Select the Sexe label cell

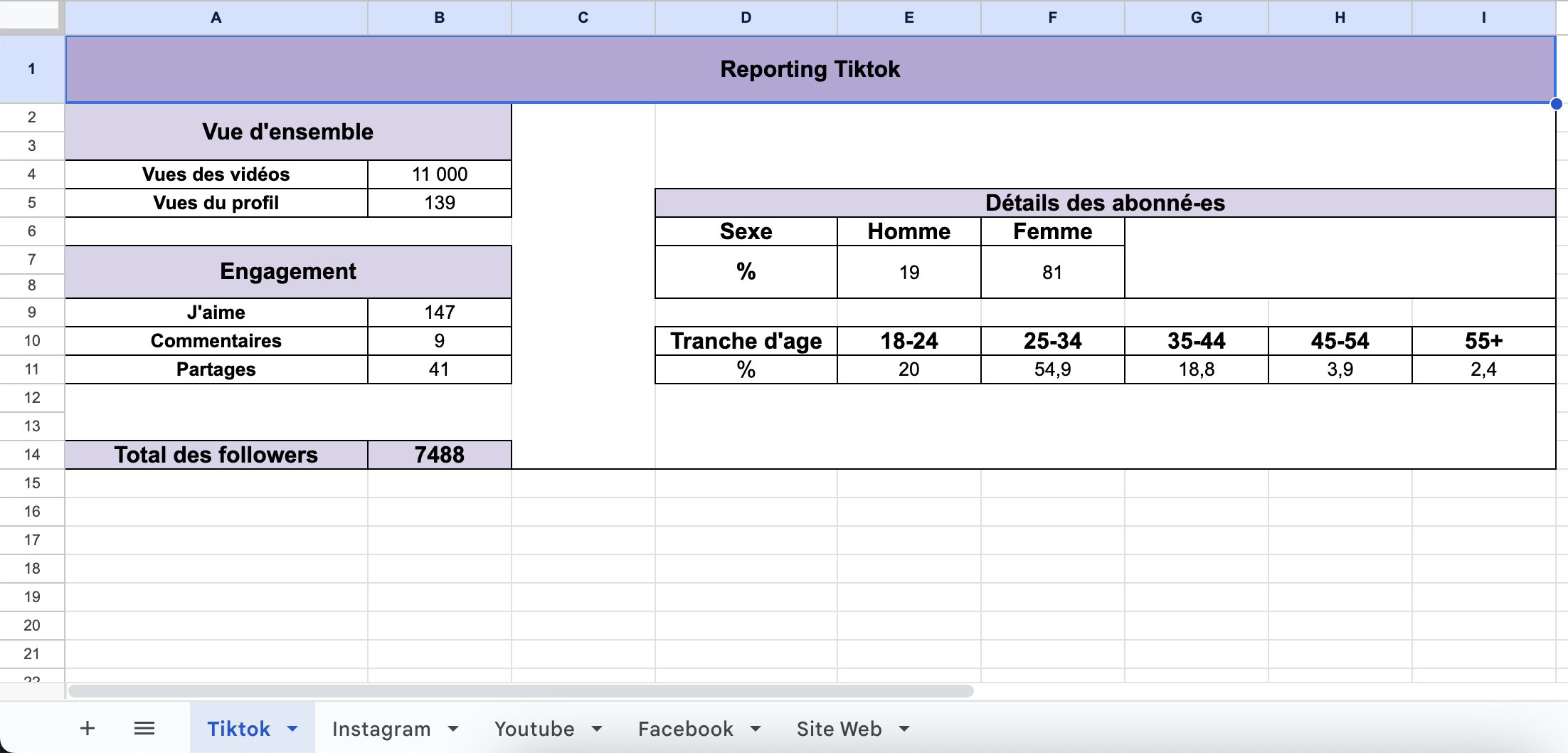pos(746,231)
